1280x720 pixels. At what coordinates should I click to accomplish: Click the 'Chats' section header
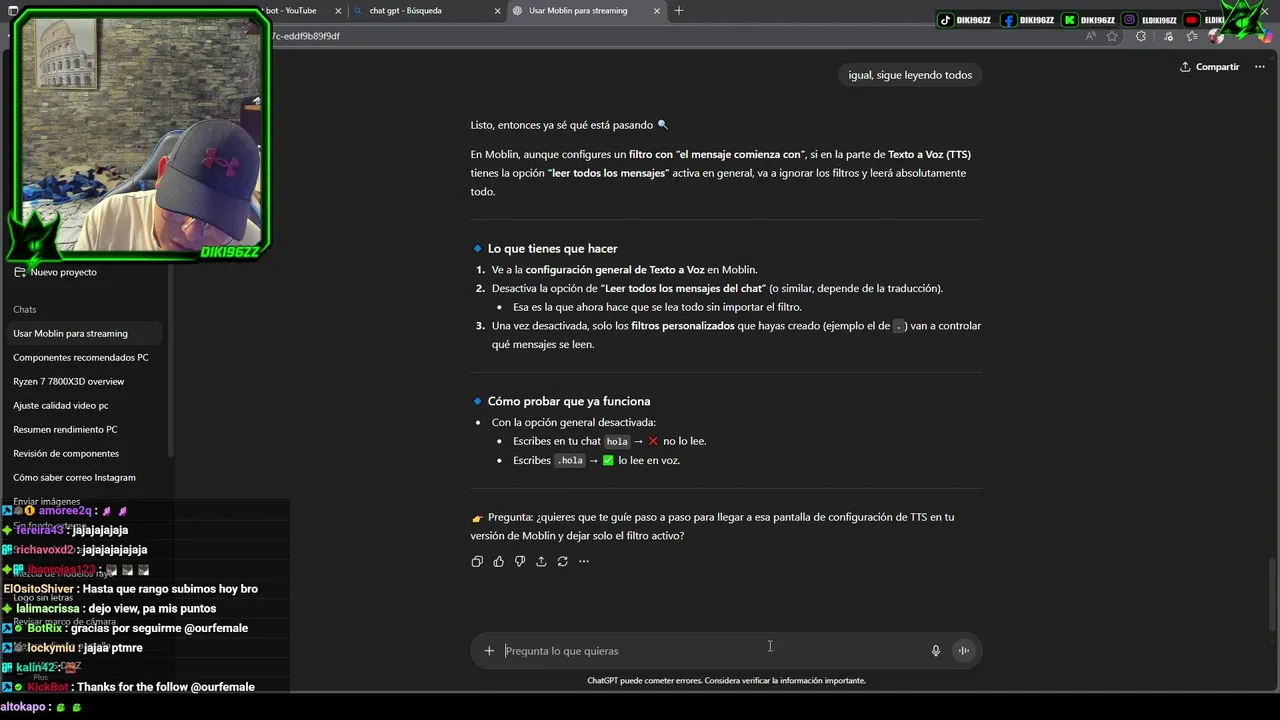tap(25, 310)
